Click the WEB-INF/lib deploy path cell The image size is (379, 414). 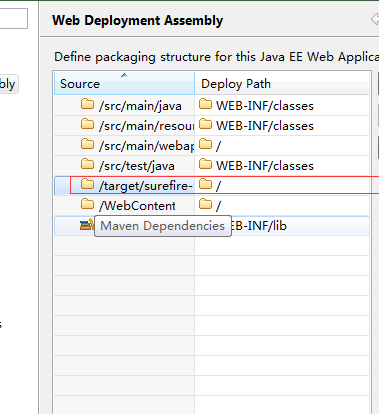(282, 226)
